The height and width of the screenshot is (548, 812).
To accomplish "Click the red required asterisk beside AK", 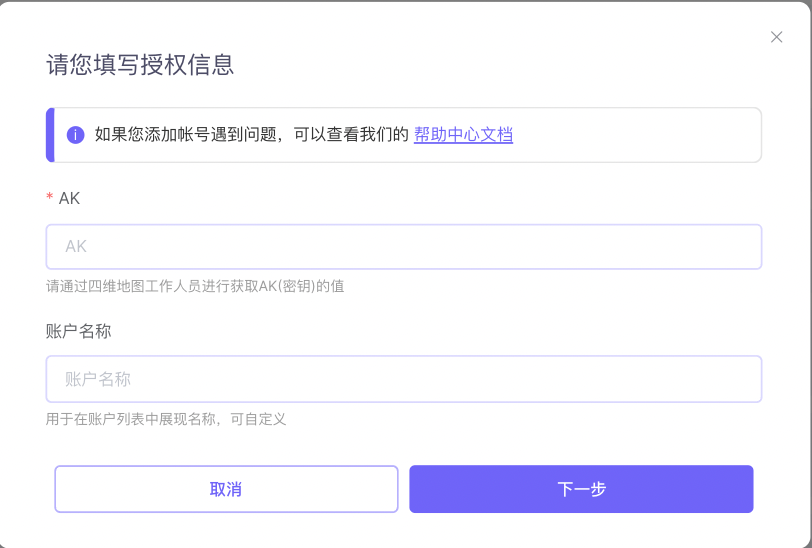I will point(50,197).
